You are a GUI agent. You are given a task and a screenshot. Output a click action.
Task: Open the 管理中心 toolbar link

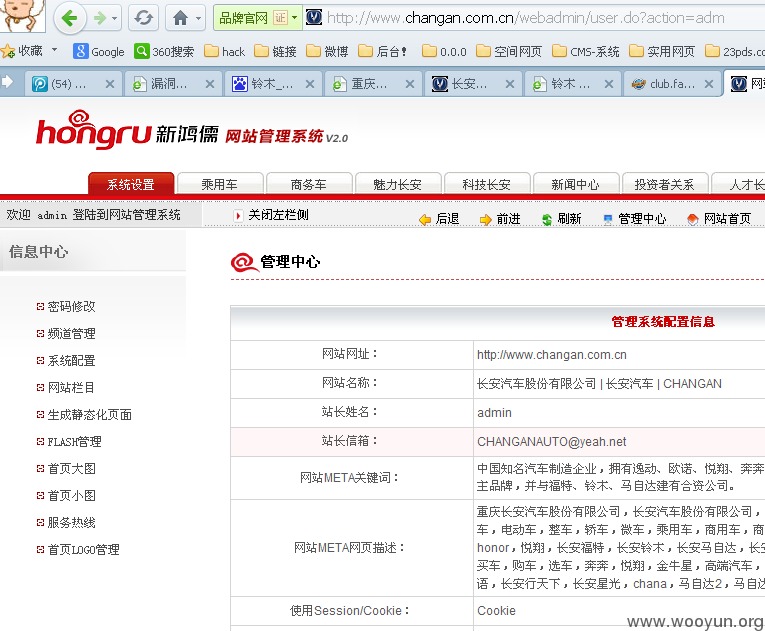coord(635,219)
